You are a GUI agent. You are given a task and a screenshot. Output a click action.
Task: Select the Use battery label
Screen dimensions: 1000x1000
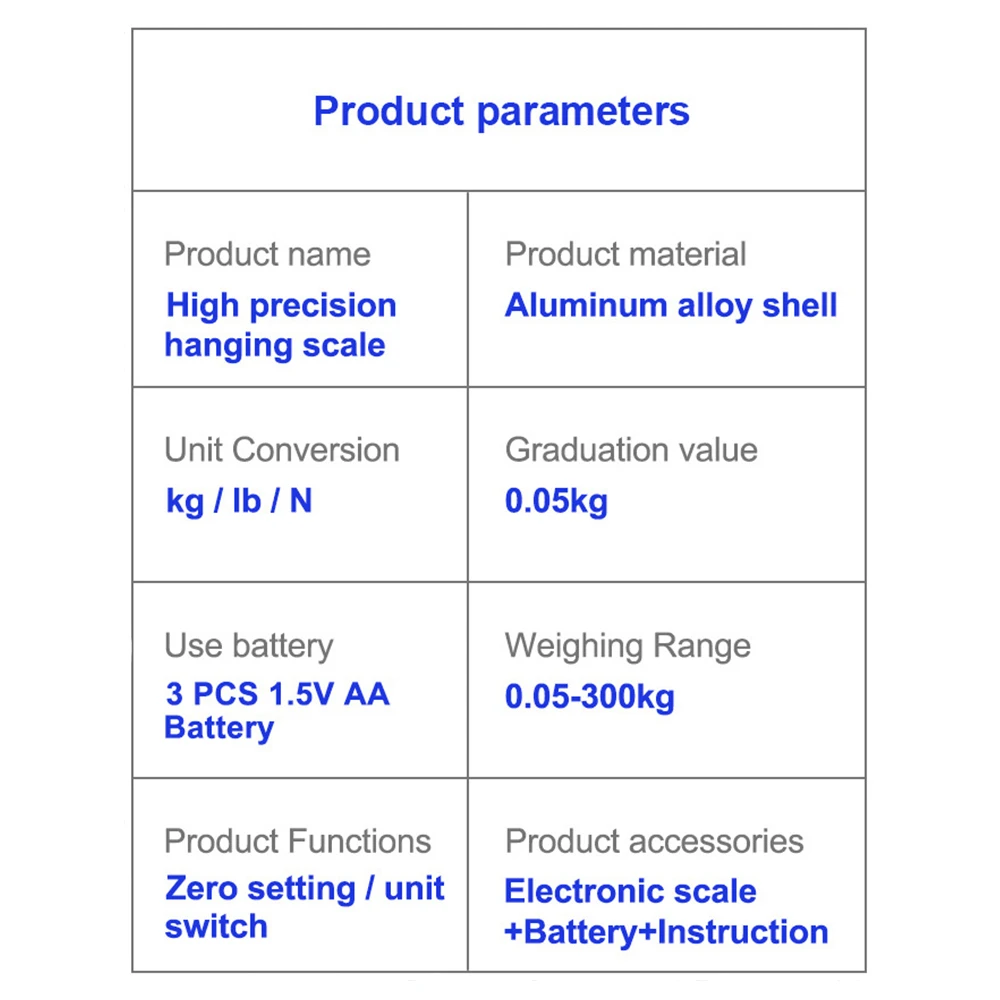coord(248,646)
